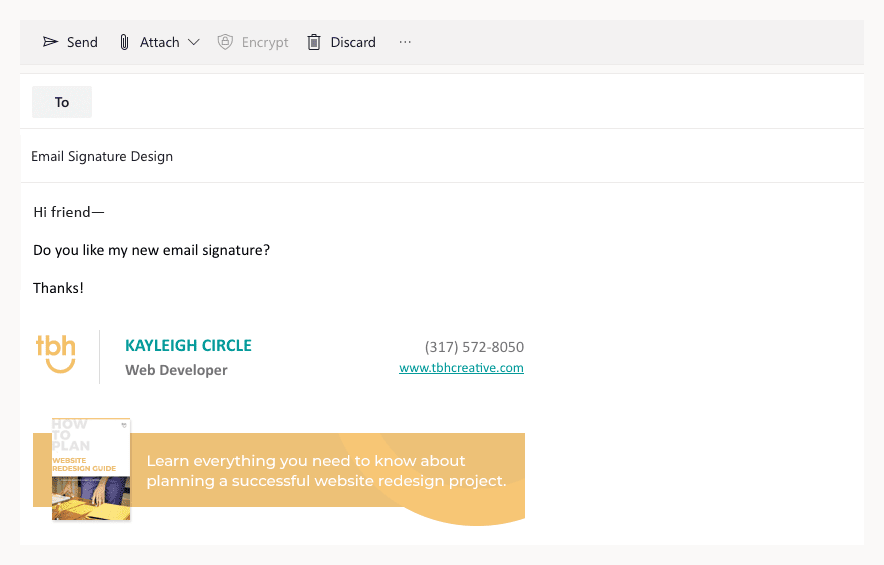Click the Discard trash can icon

click(314, 42)
